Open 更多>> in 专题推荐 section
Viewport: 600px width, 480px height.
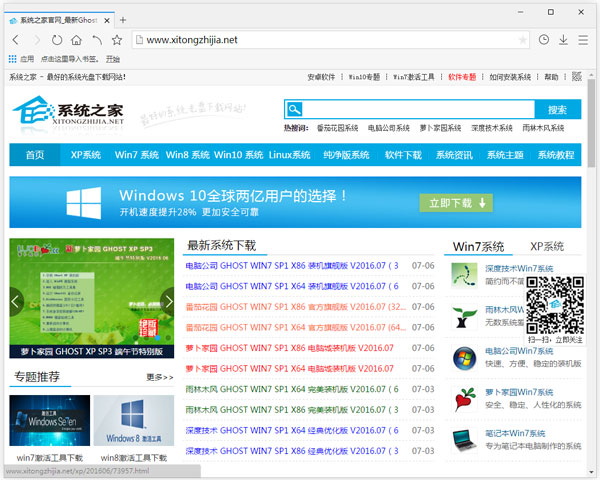pos(160,377)
